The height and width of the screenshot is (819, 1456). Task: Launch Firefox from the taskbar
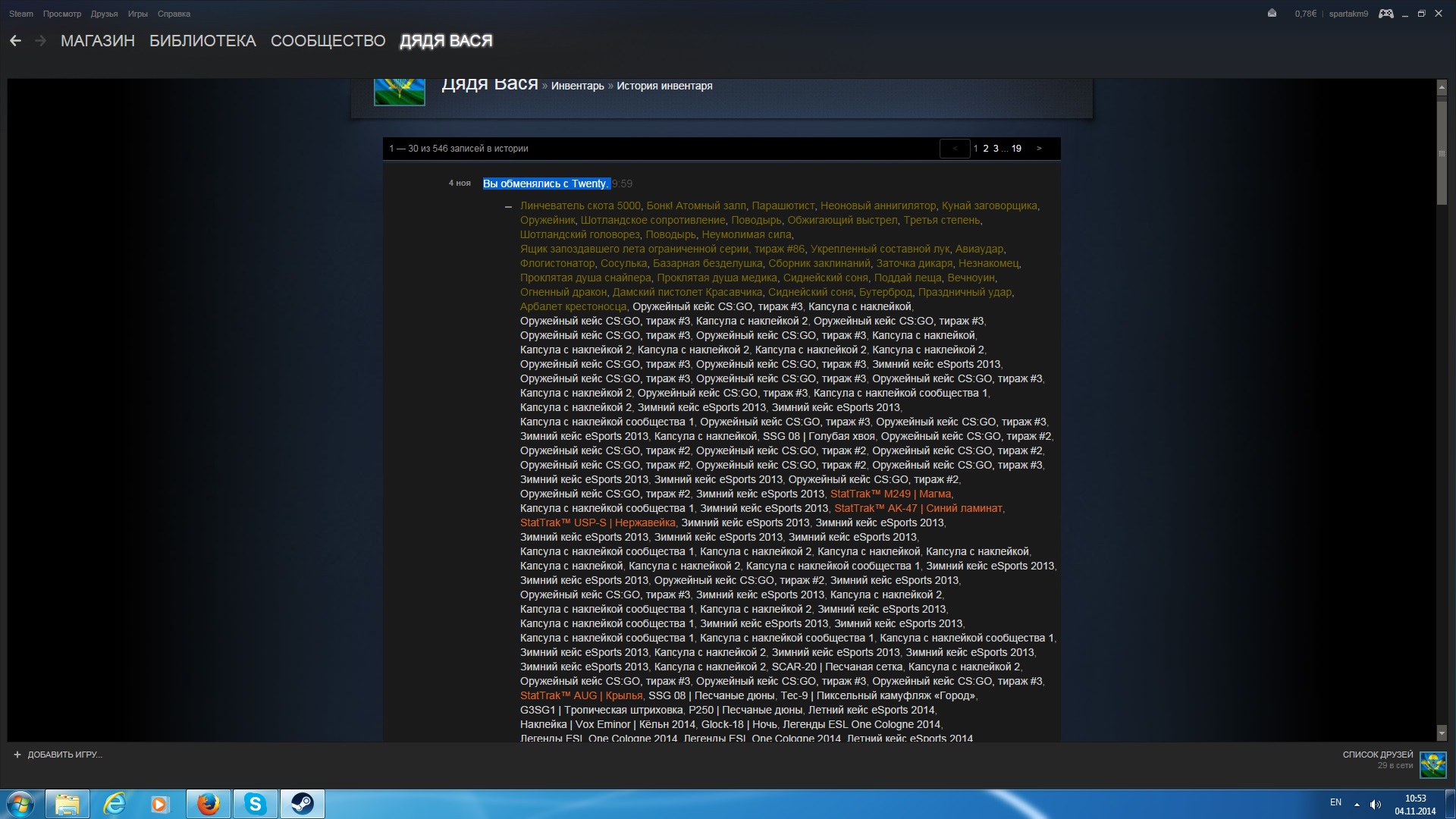pos(208,804)
